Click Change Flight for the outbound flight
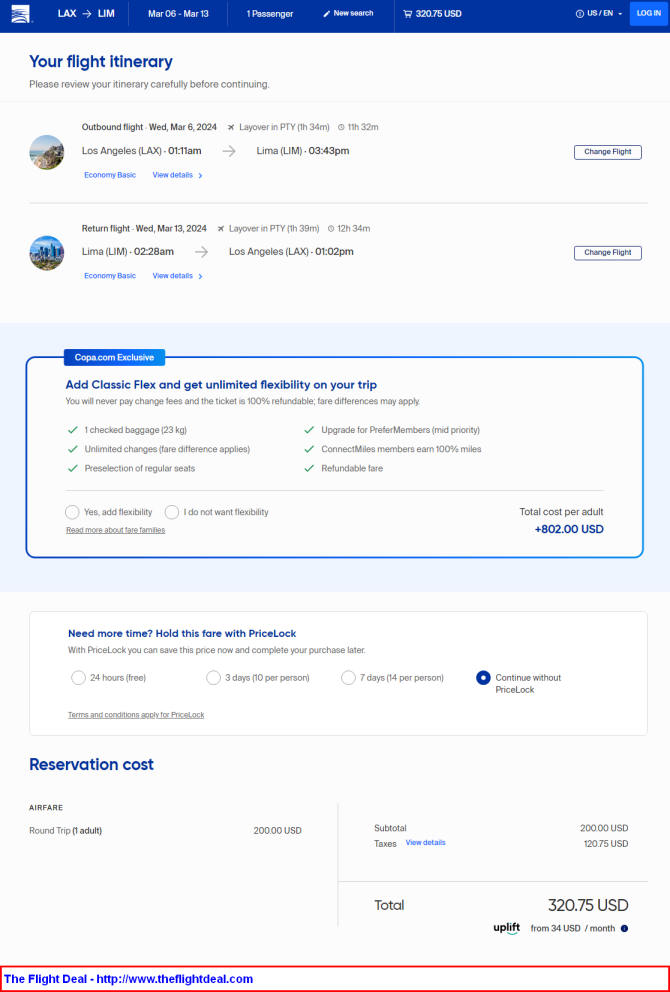The width and height of the screenshot is (670, 992). (x=607, y=152)
